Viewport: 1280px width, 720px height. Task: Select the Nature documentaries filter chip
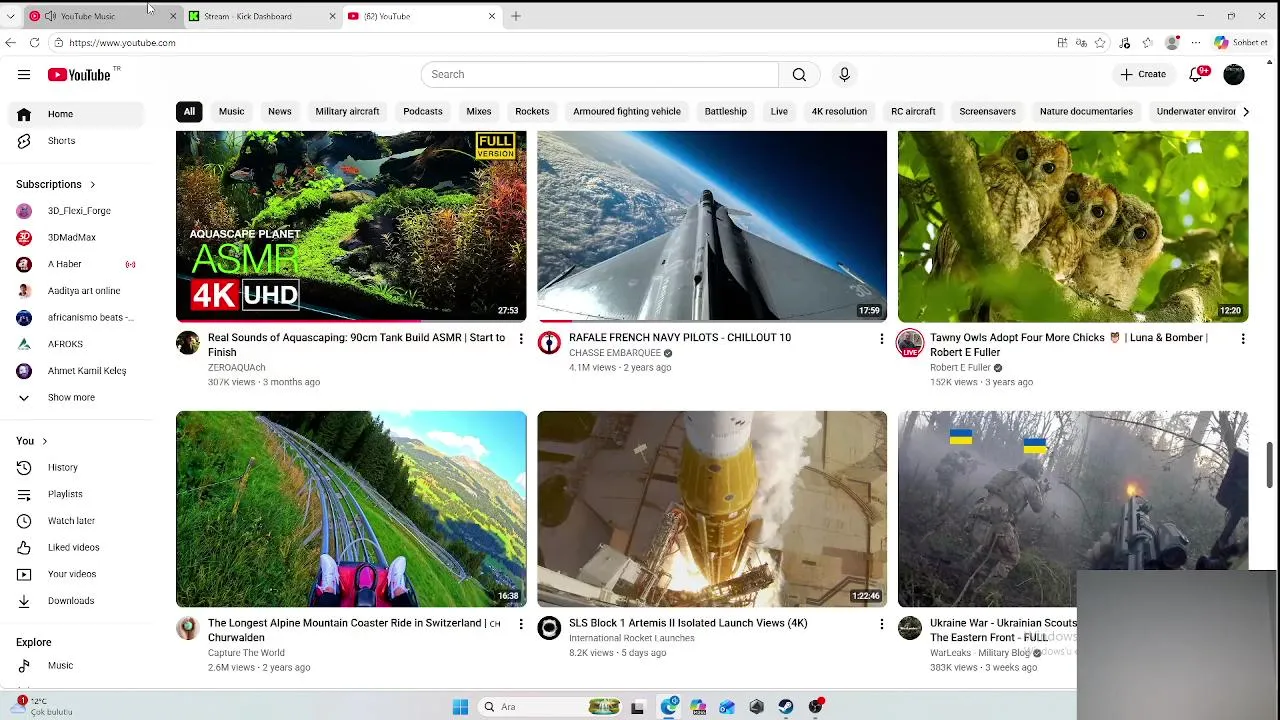click(1086, 112)
